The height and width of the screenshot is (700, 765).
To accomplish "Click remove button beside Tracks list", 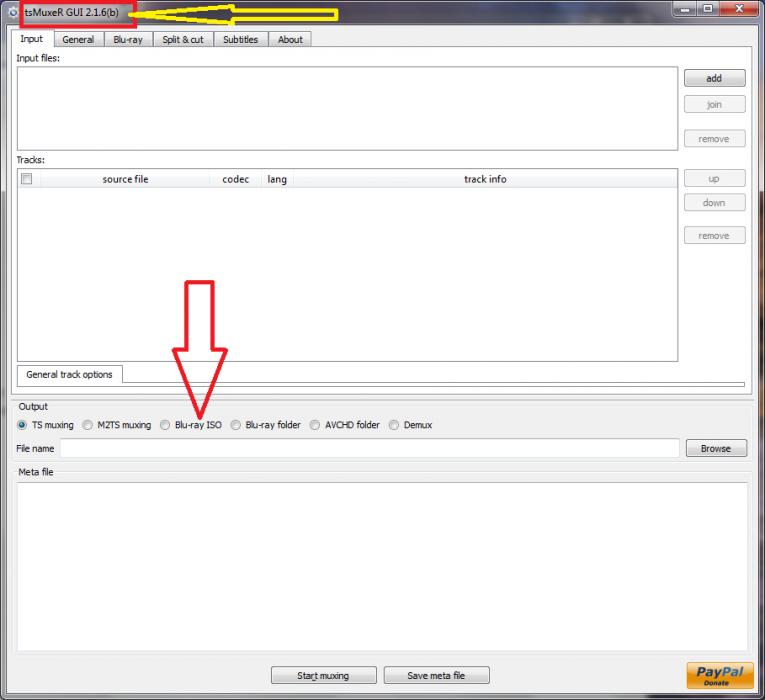I will [x=714, y=235].
